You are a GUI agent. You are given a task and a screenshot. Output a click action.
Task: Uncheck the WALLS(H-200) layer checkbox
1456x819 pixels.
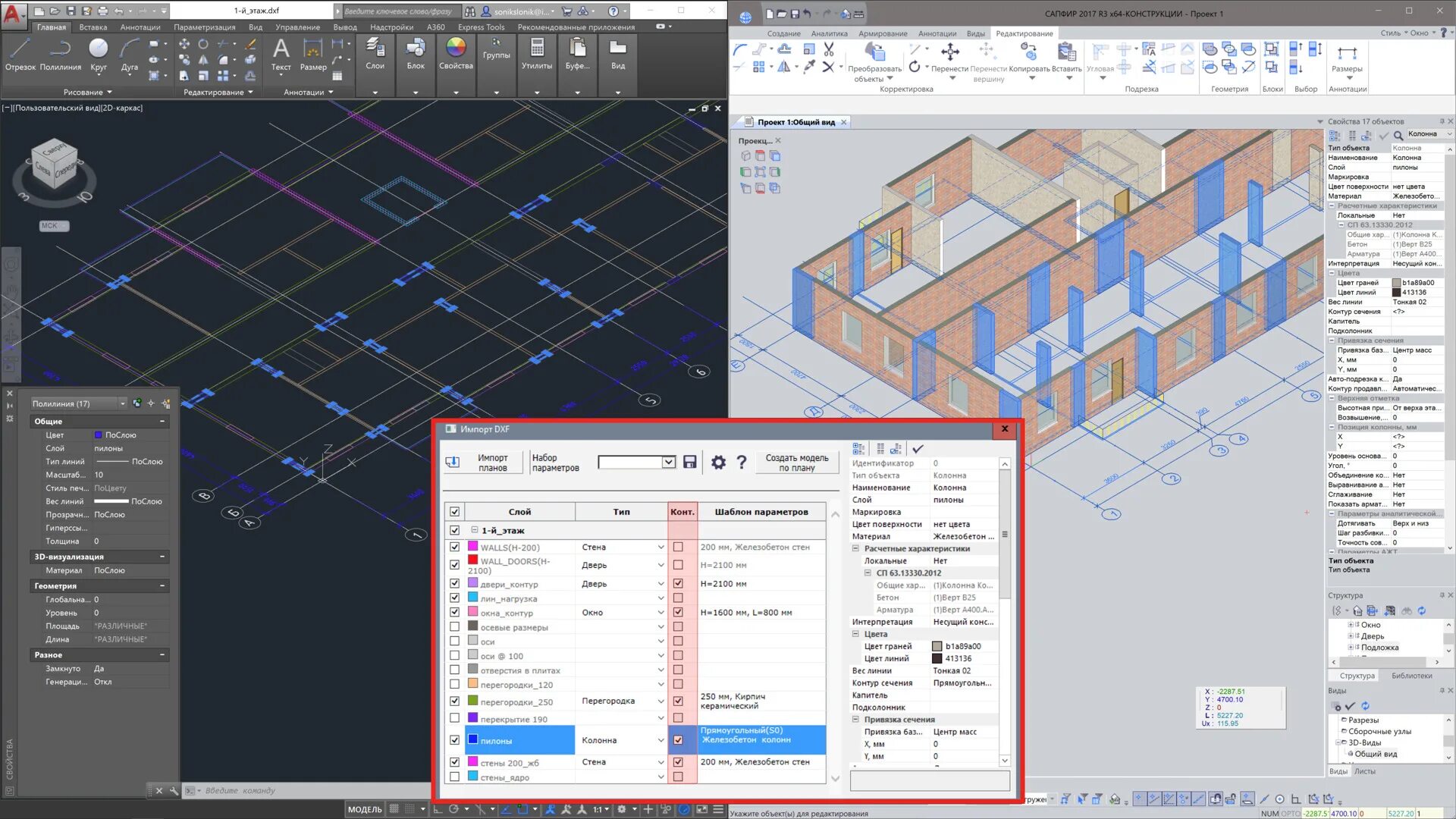[454, 547]
